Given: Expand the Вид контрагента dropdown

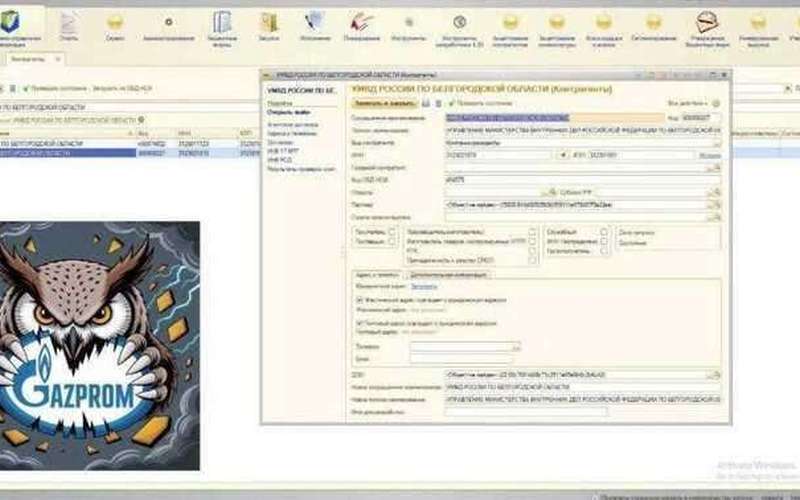Looking at the screenshot, I should point(717,143).
